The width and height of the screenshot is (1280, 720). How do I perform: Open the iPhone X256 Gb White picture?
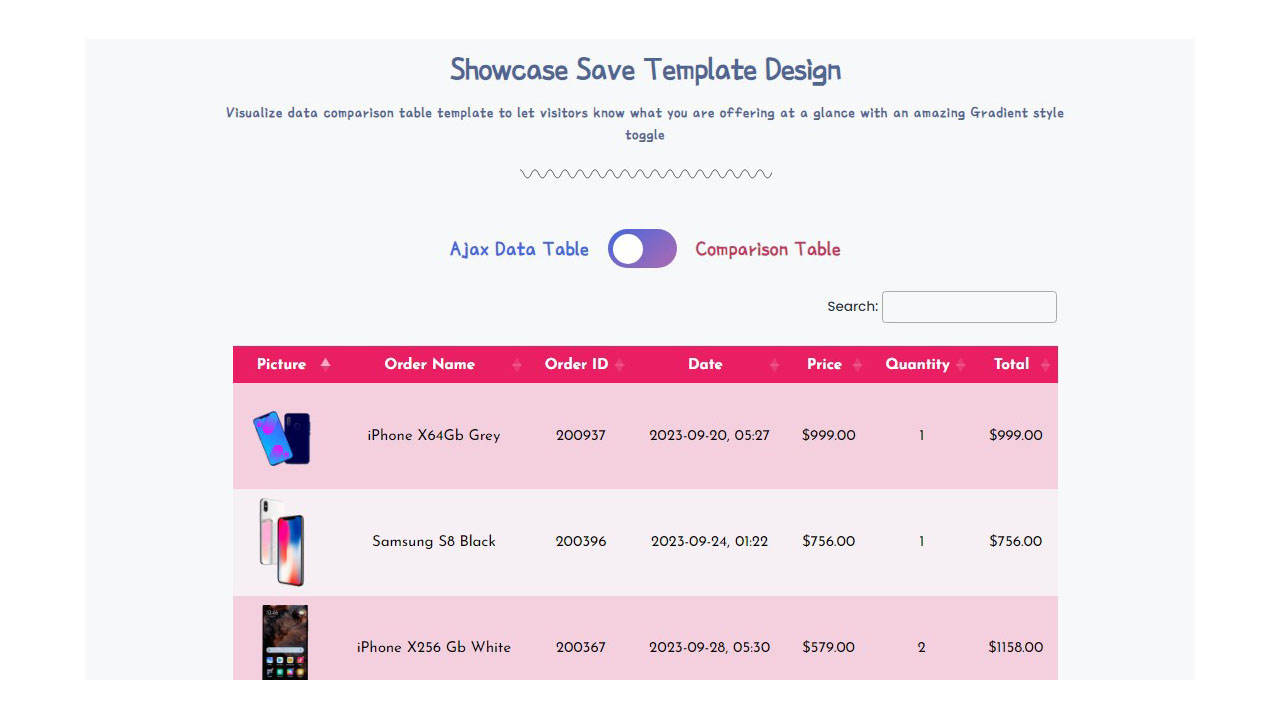285,642
